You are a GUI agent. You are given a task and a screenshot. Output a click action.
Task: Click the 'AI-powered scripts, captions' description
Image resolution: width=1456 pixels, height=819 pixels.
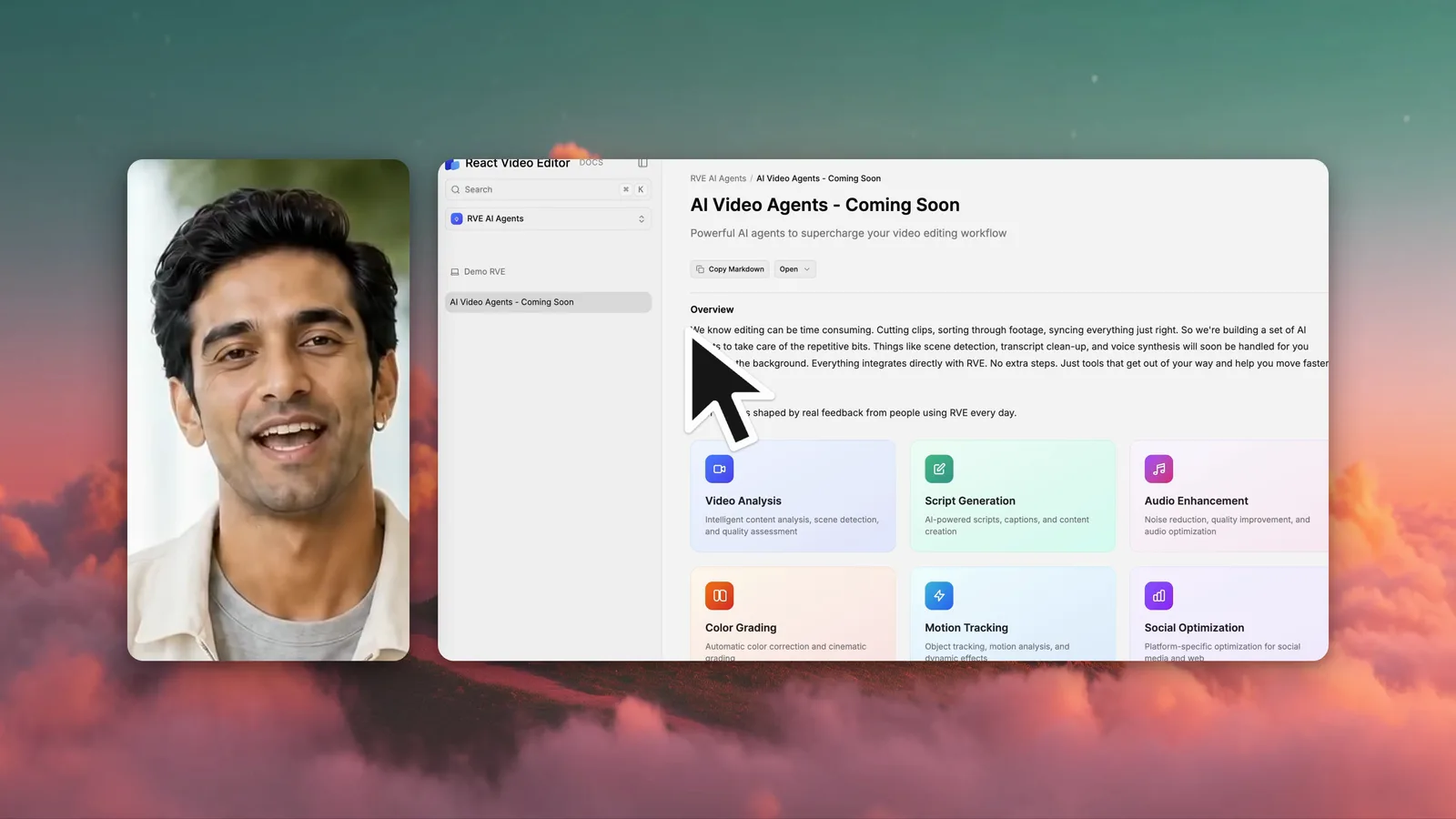(x=1007, y=526)
